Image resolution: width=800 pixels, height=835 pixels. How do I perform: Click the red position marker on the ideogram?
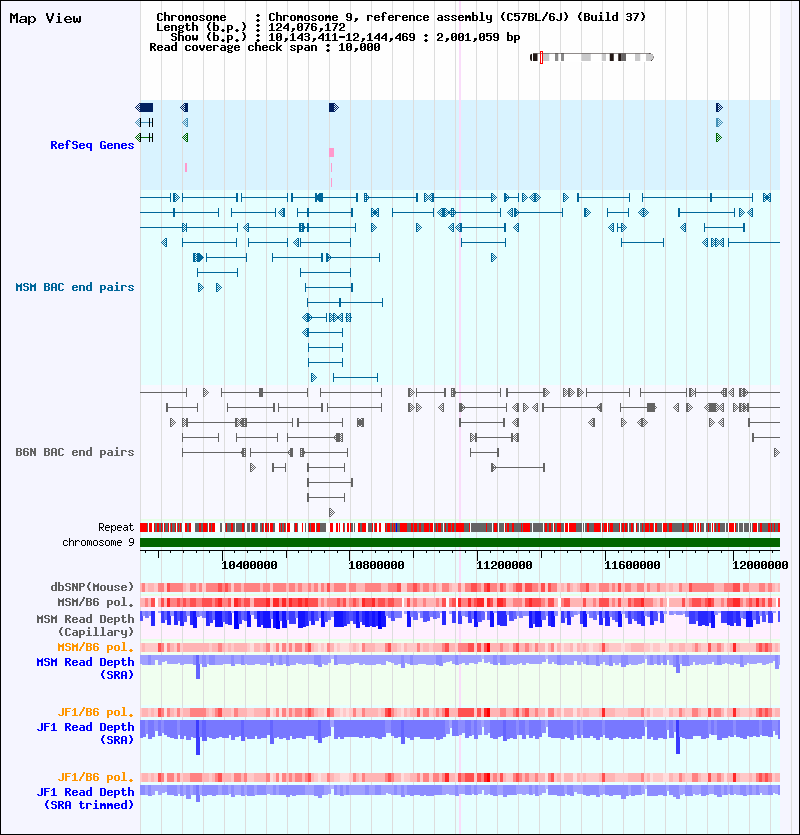541,57
